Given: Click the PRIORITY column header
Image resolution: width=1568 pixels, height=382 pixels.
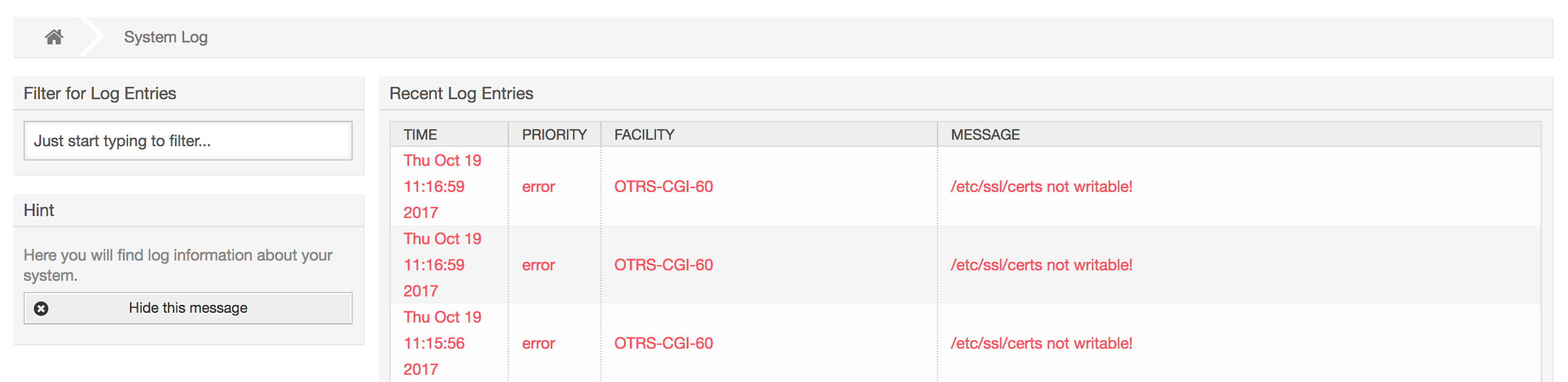Looking at the screenshot, I should coord(554,135).
